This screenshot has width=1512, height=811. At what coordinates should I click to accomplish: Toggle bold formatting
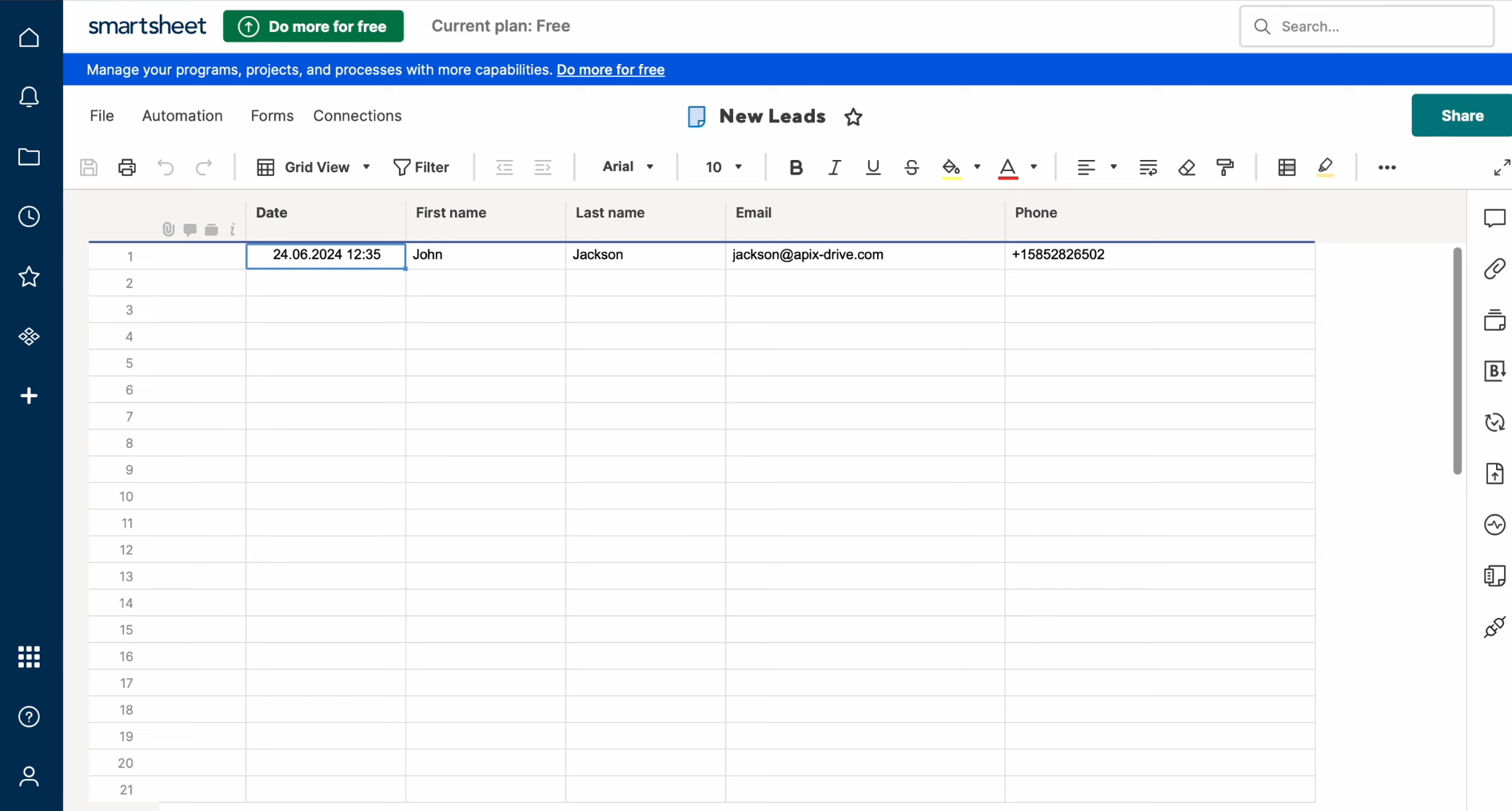click(796, 167)
